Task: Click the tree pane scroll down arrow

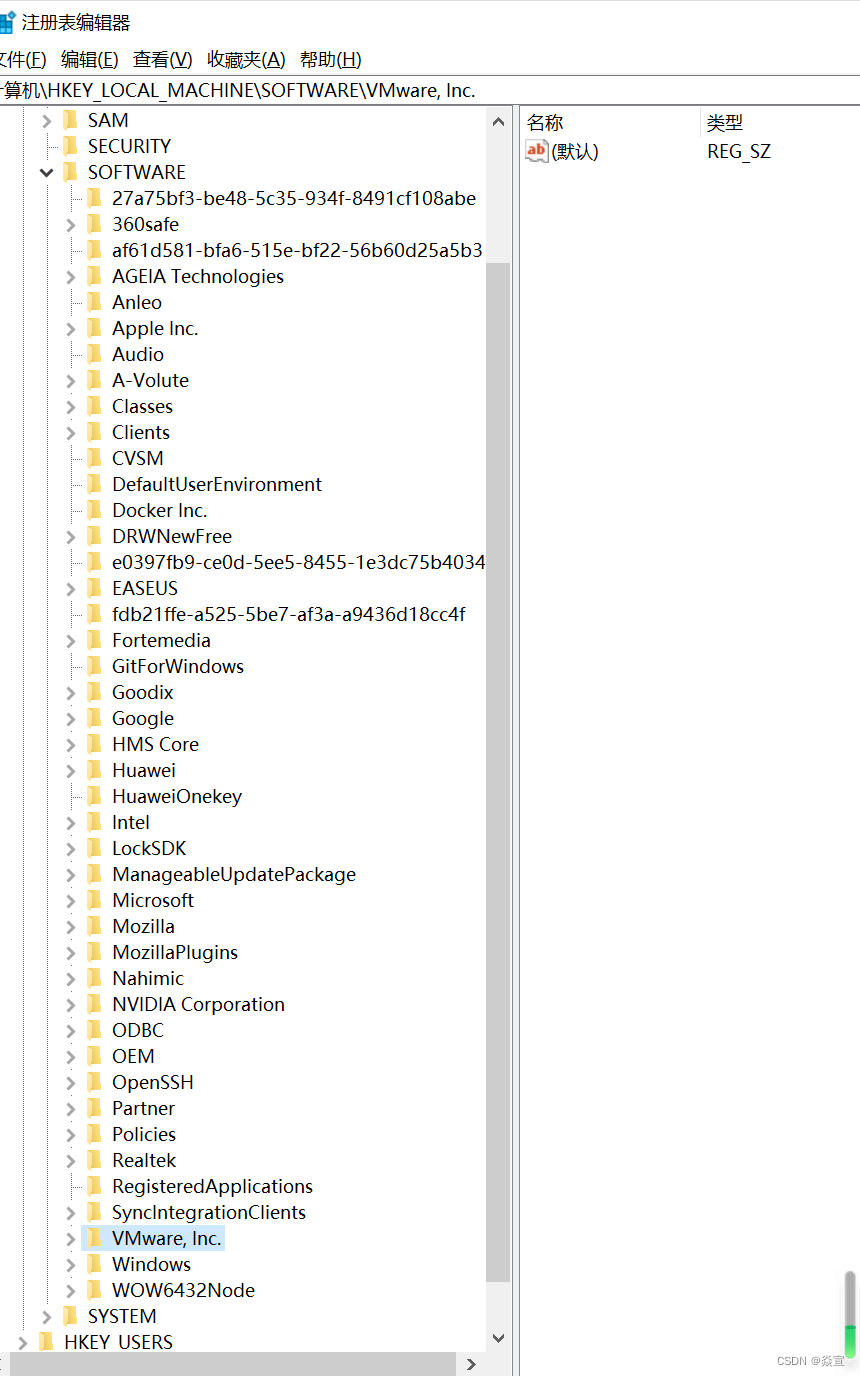Action: [498, 1337]
